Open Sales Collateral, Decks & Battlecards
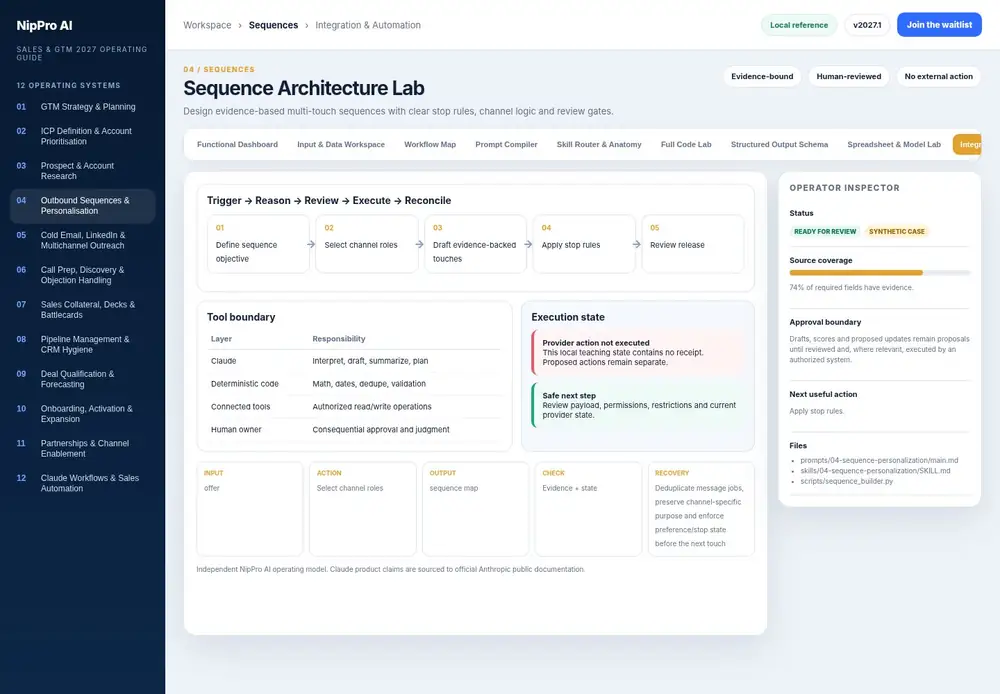The width and height of the screenshot is (1000, 694). pyautogui.click(x=82, y=309)
